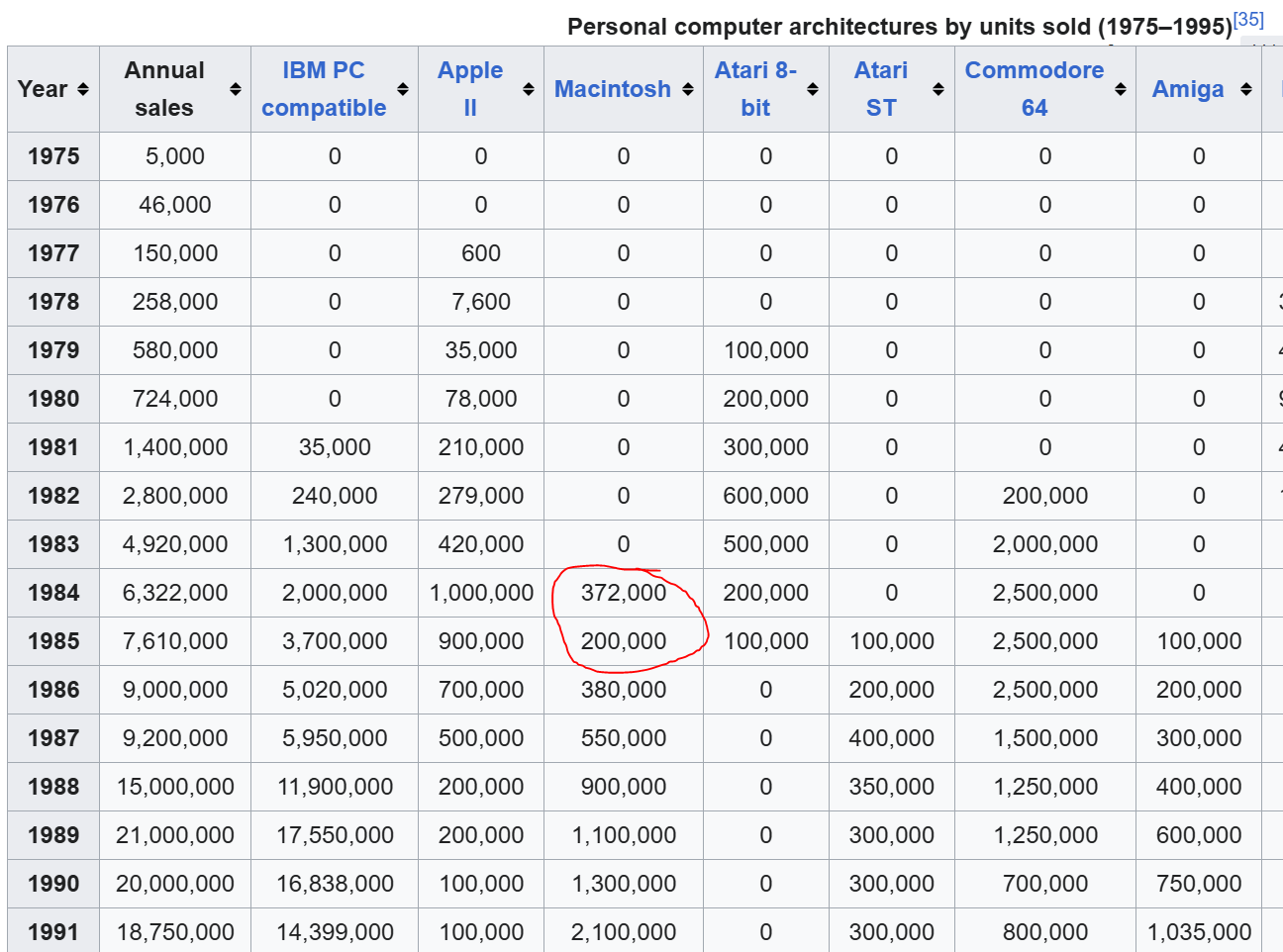Select the 1981 row header
1283x952 pixels.
point(53,447)
